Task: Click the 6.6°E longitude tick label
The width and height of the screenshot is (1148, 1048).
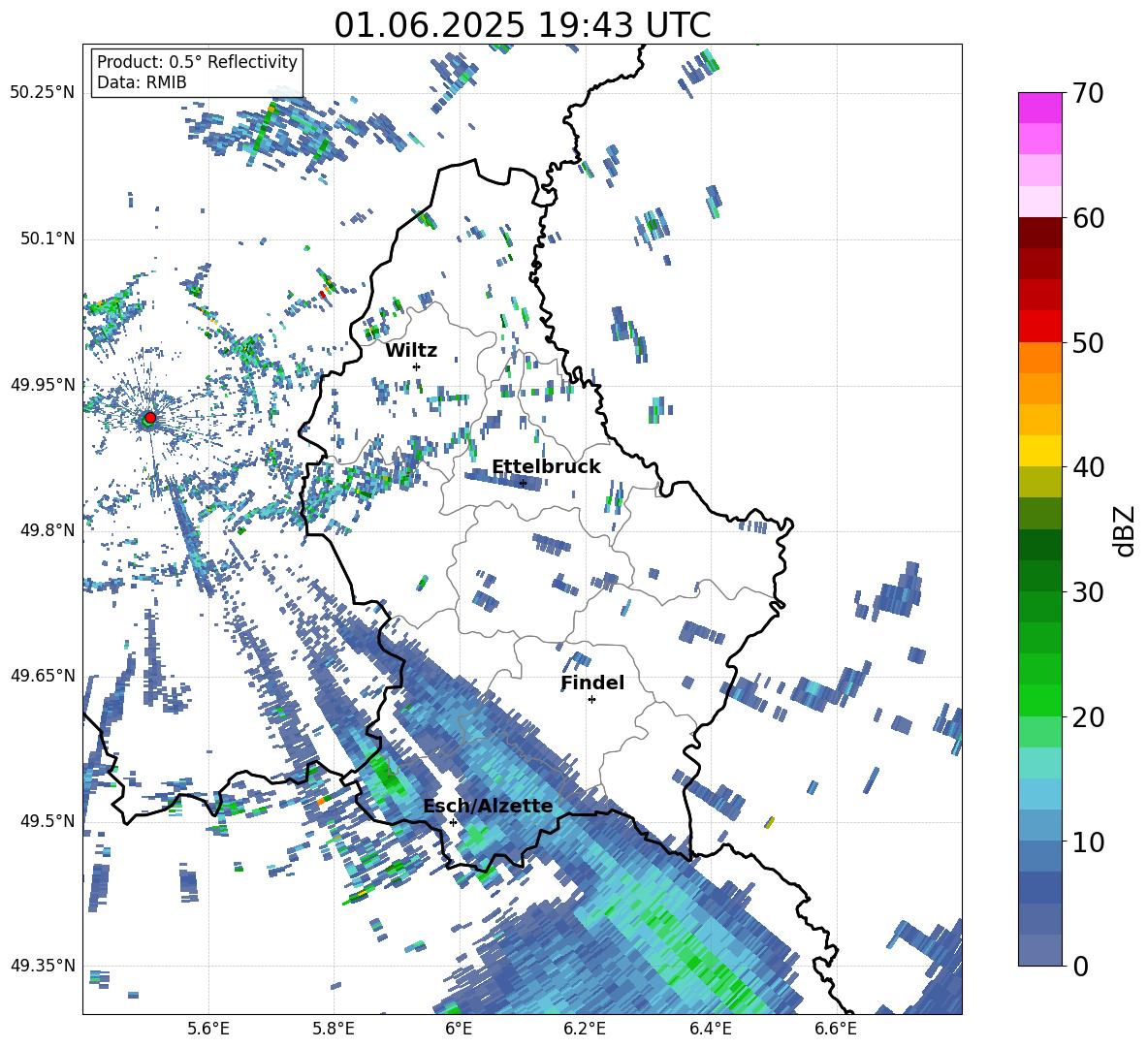Action: pos(836,1029)
